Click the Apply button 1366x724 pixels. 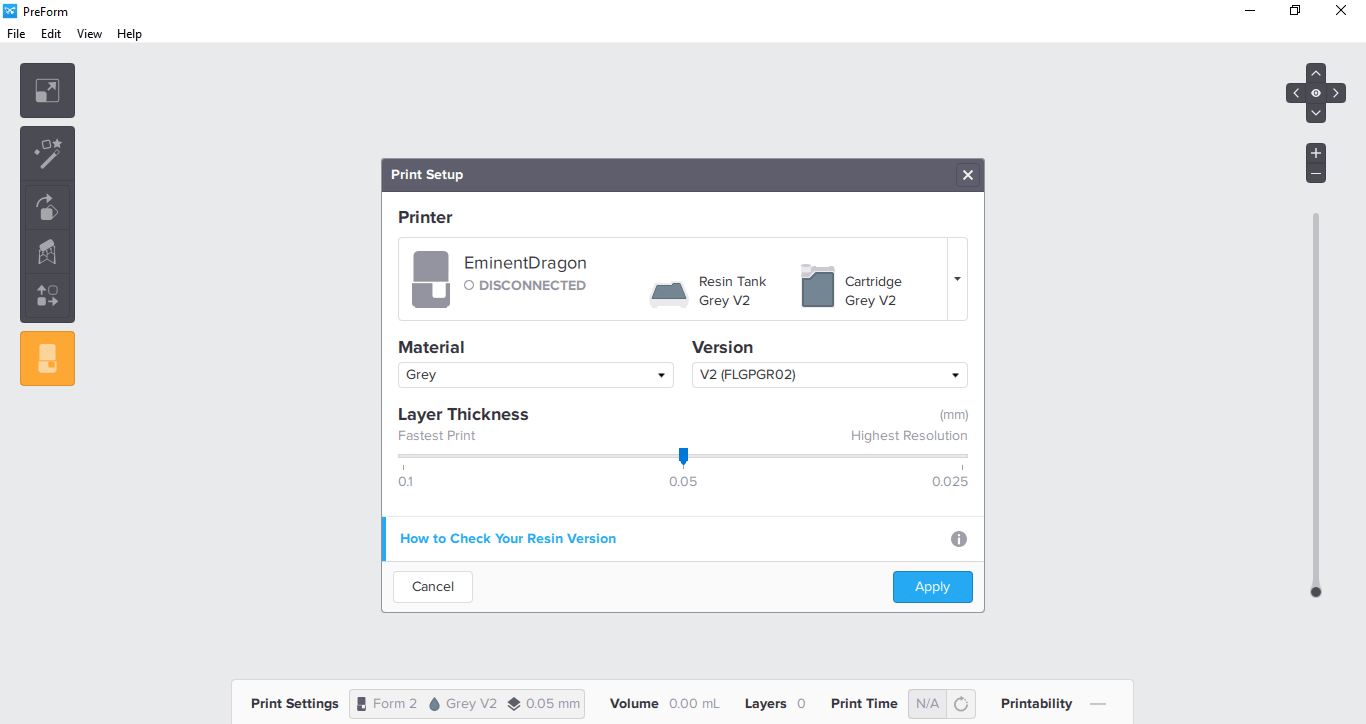pyautogui.click(x=933, y=587)
